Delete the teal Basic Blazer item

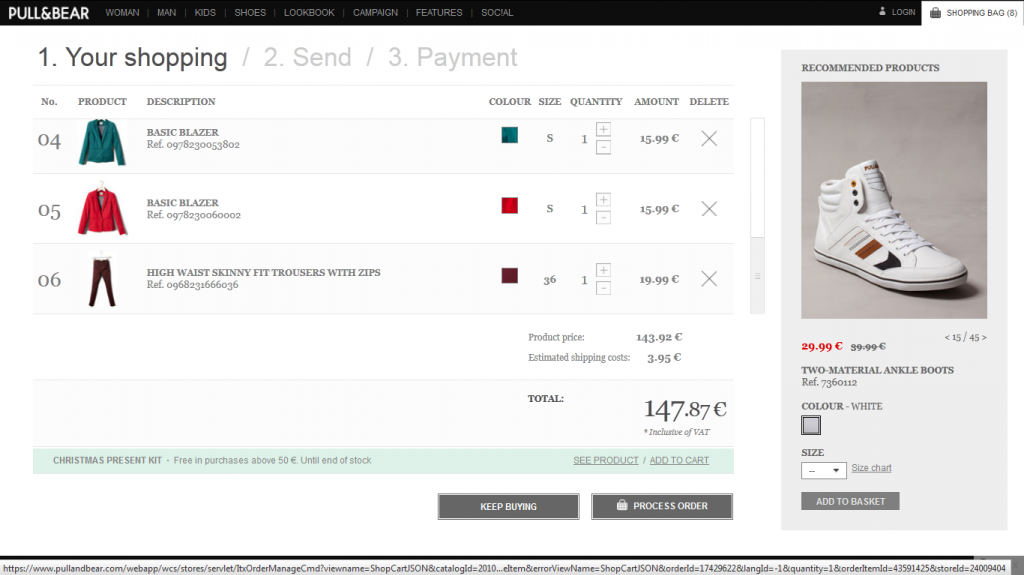click(708, 139)
